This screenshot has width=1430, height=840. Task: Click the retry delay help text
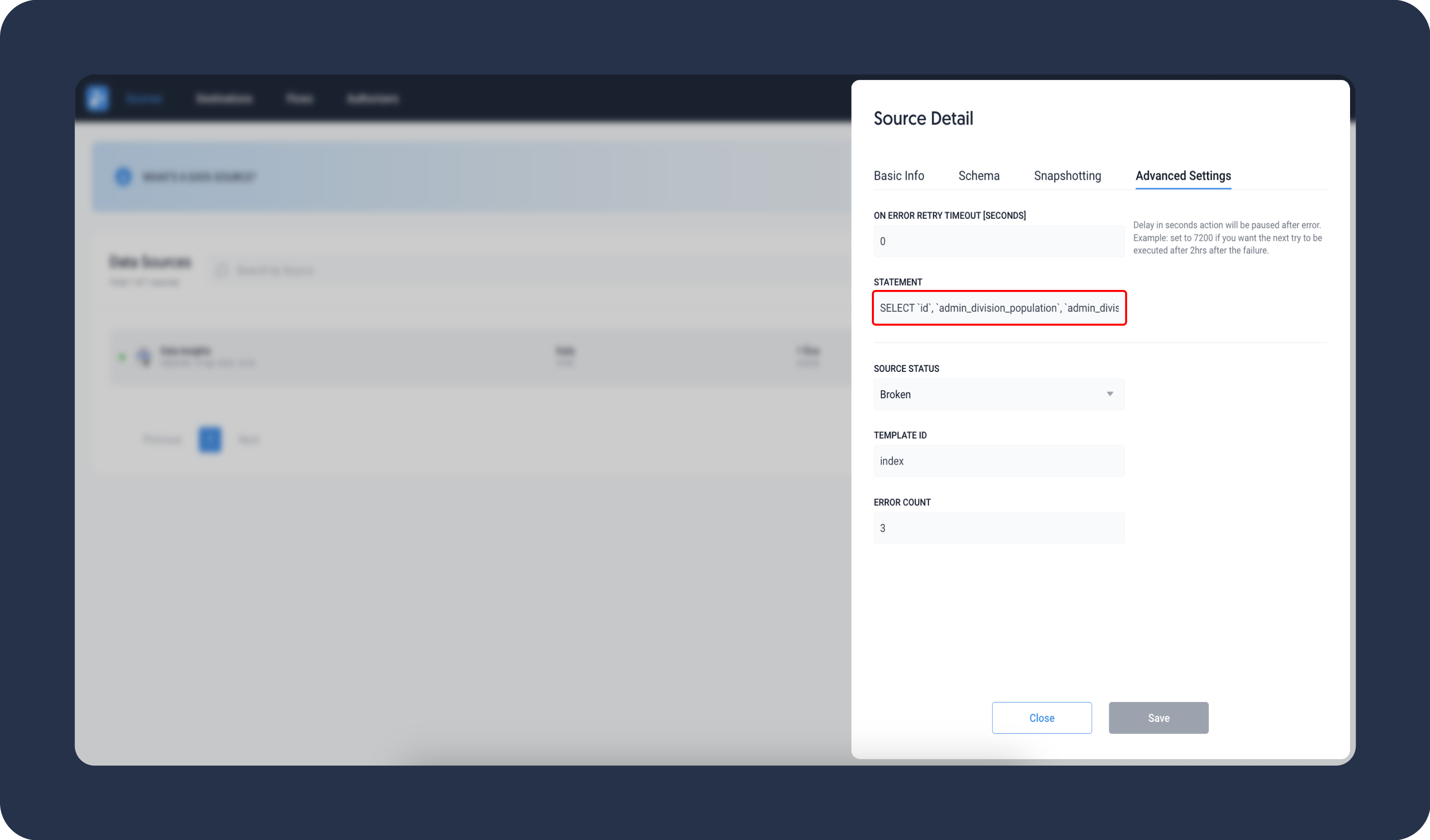pyautogui.click(x=1227, y=238)
